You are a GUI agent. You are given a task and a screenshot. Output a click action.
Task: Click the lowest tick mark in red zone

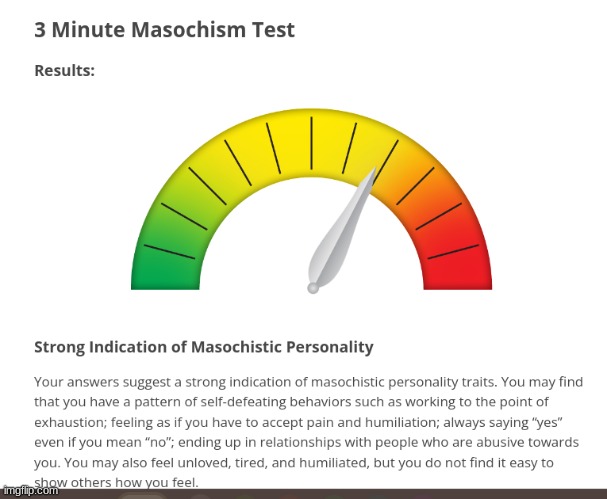point(453,252)
